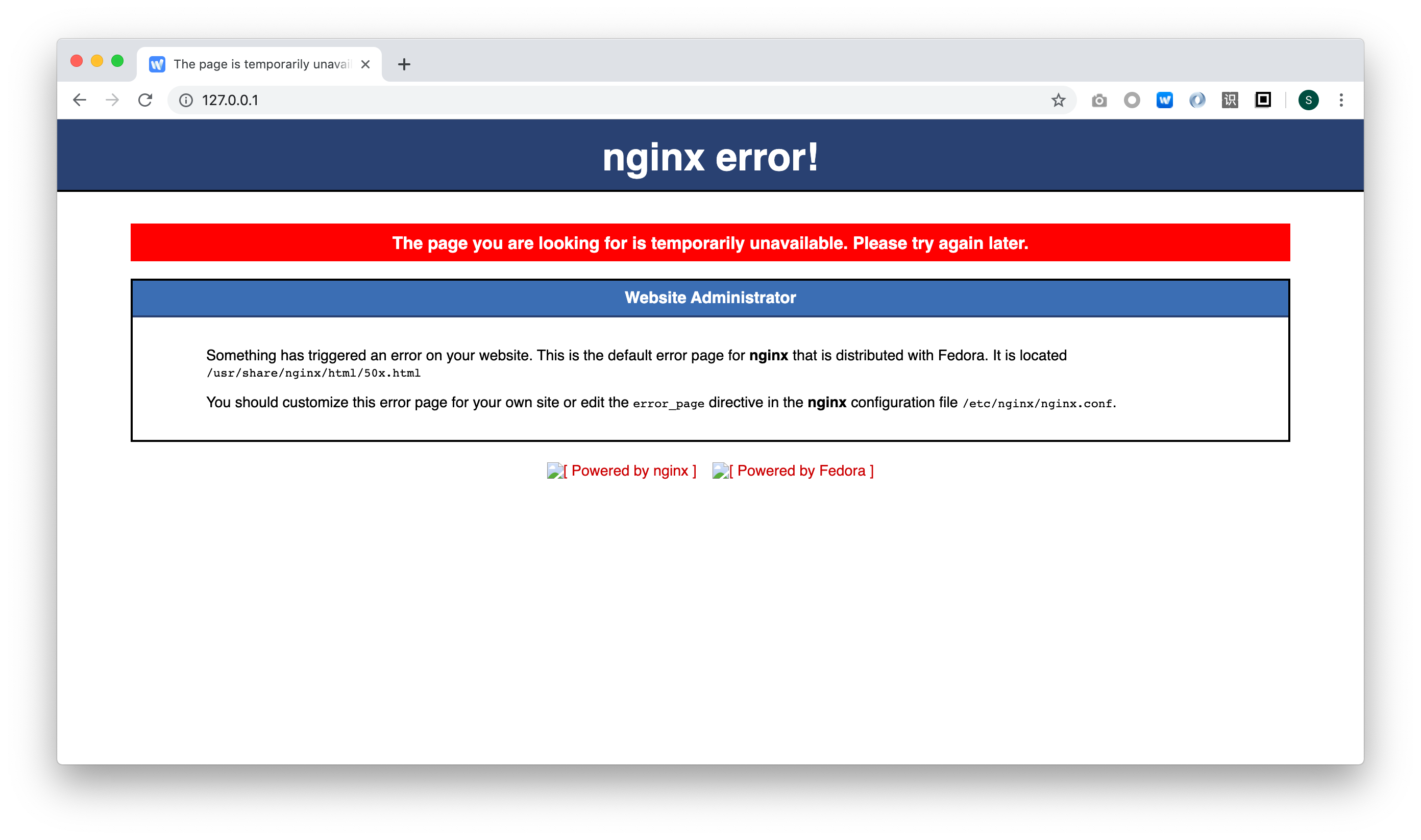Open the camera screenshot extension
The image size is (1421, 840).
point(1099,100)
